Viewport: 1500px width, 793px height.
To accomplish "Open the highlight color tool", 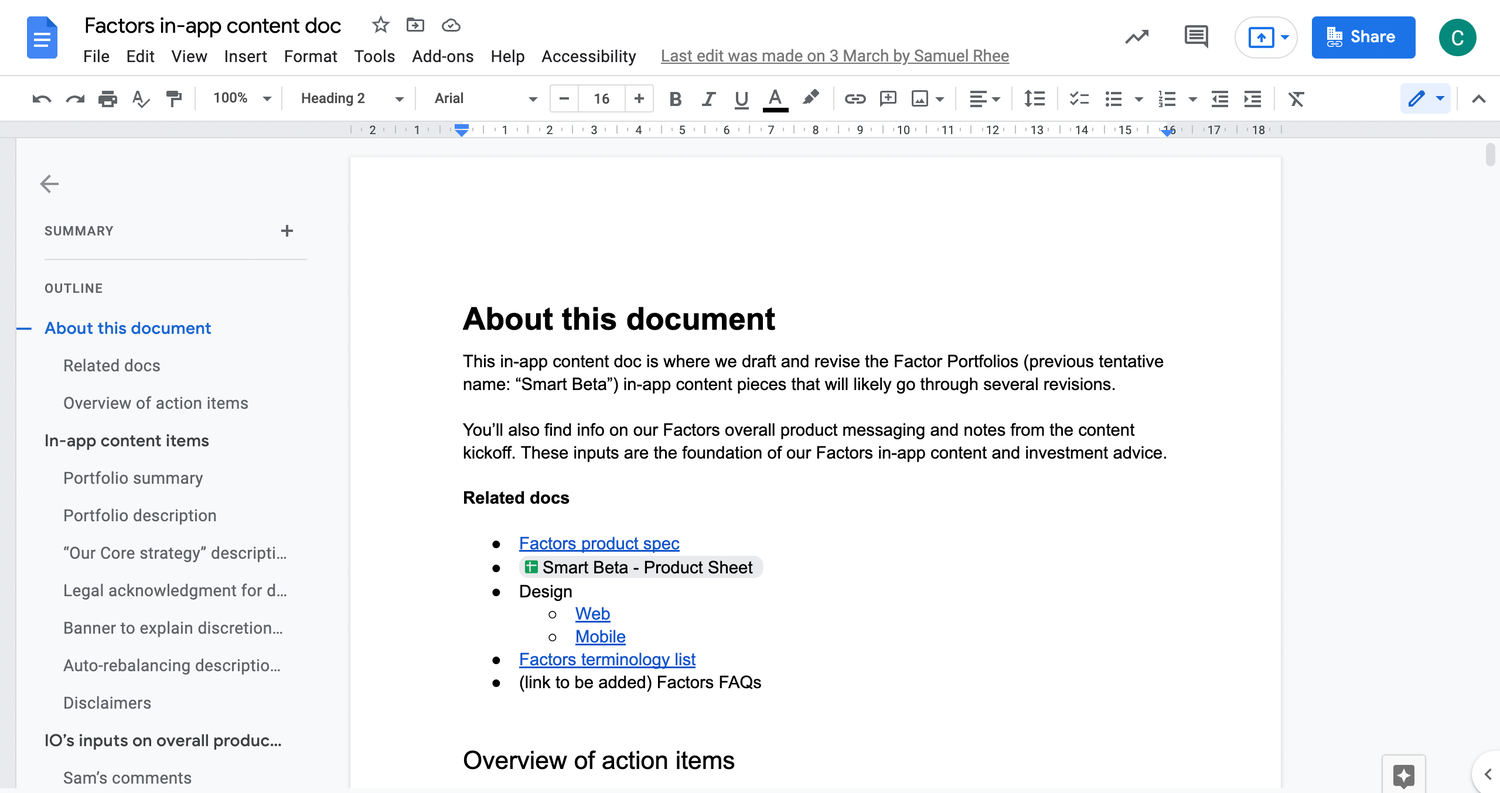I will click(x=811, y=98).
